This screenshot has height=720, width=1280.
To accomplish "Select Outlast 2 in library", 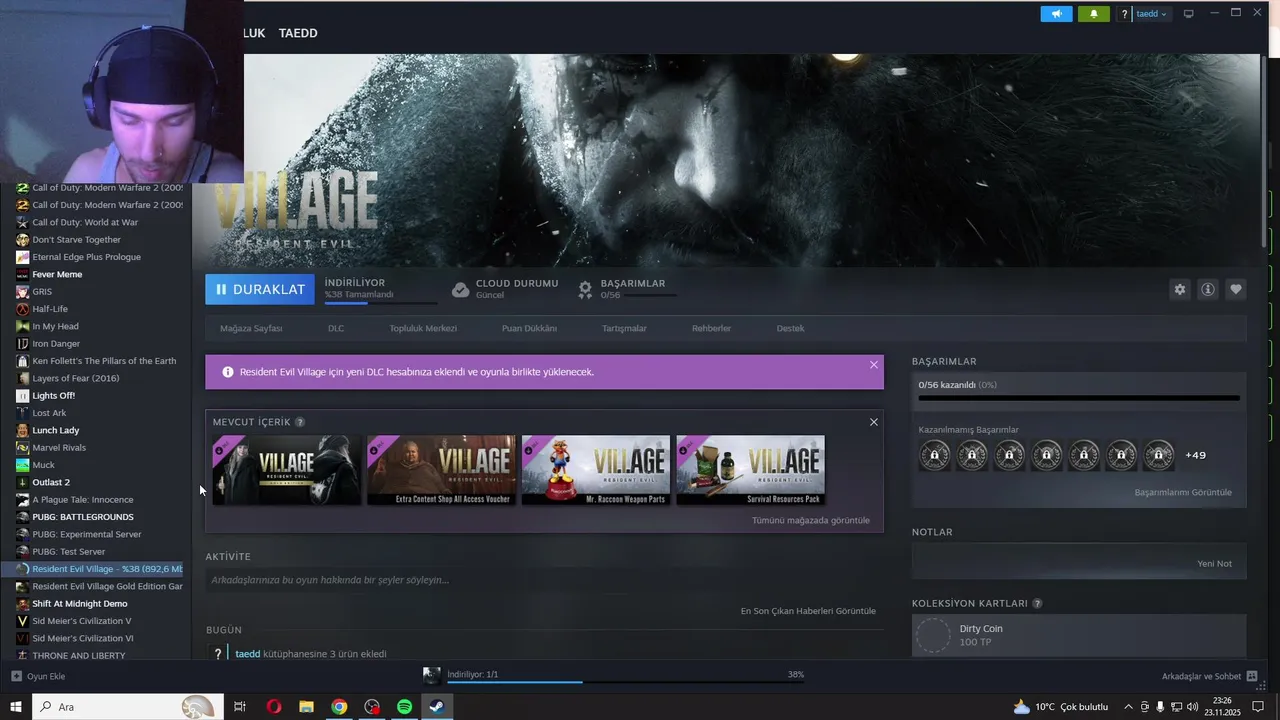I will click(x=51, y=482).
